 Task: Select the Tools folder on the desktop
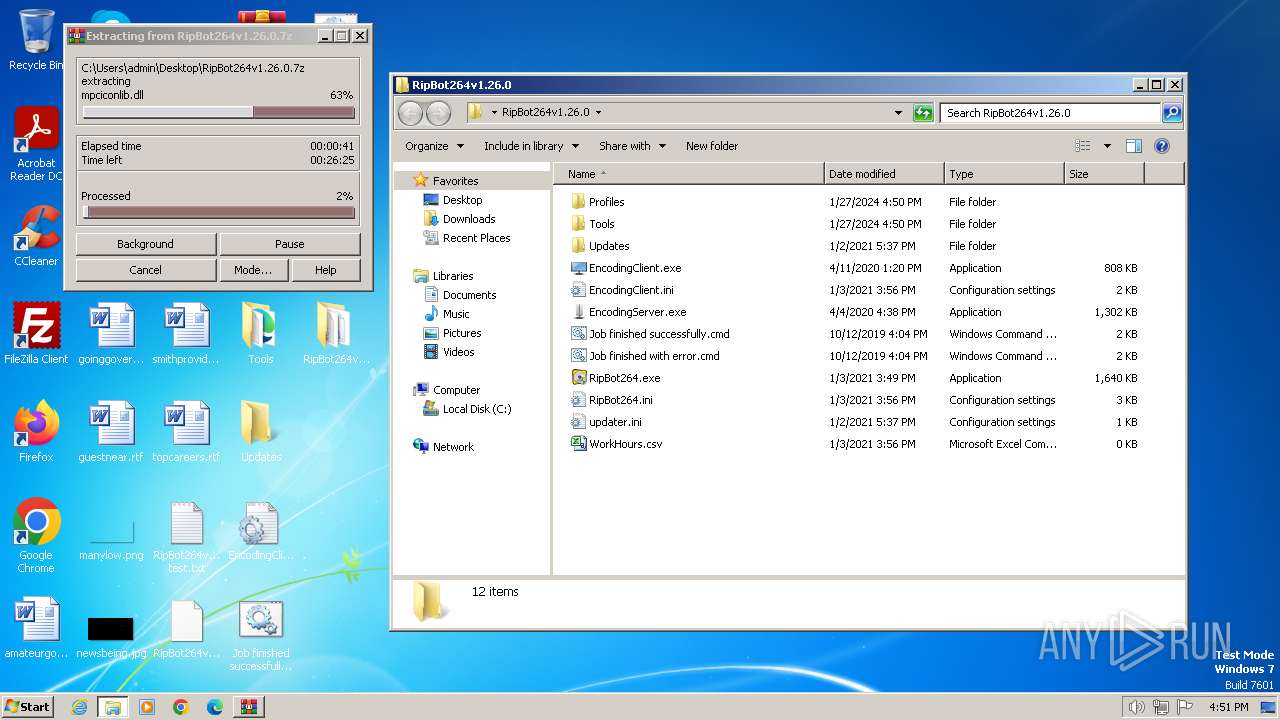(260, 334)
